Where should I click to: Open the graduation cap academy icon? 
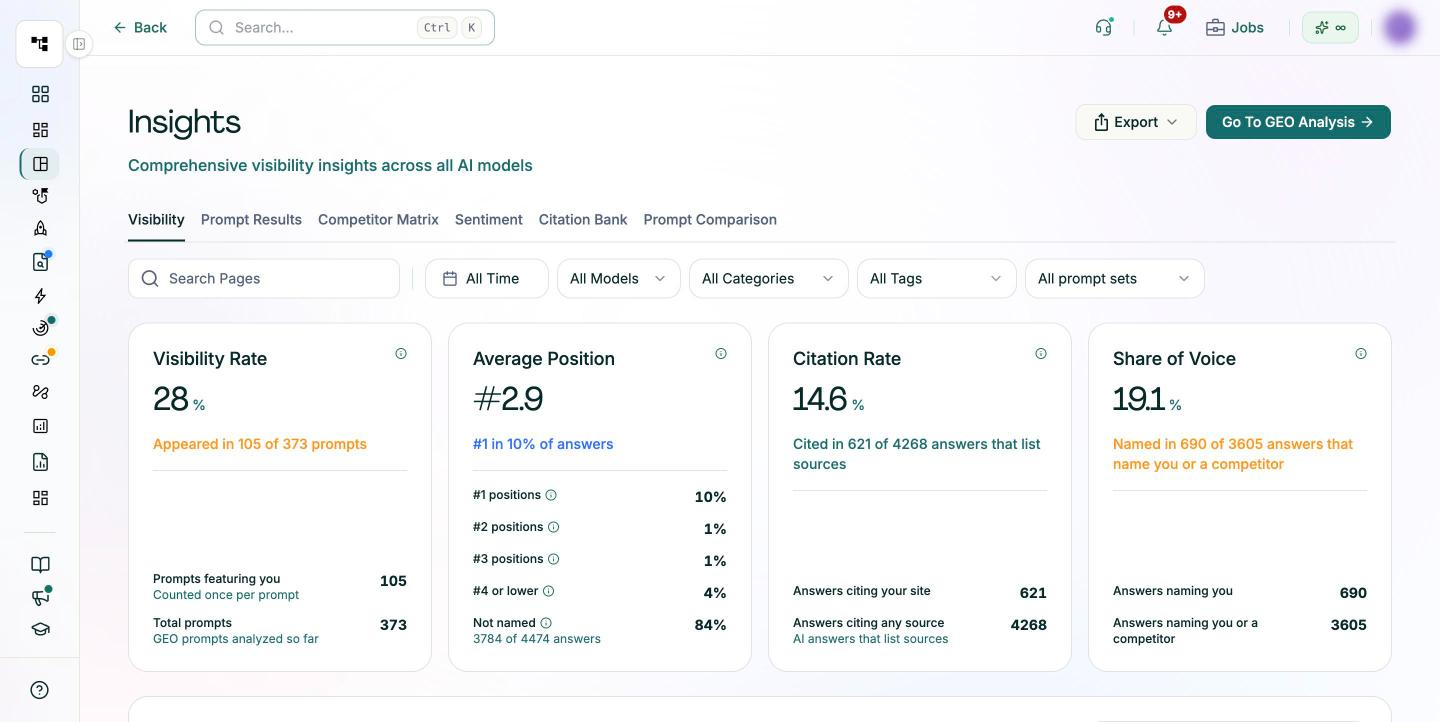[x=40, y=630]
